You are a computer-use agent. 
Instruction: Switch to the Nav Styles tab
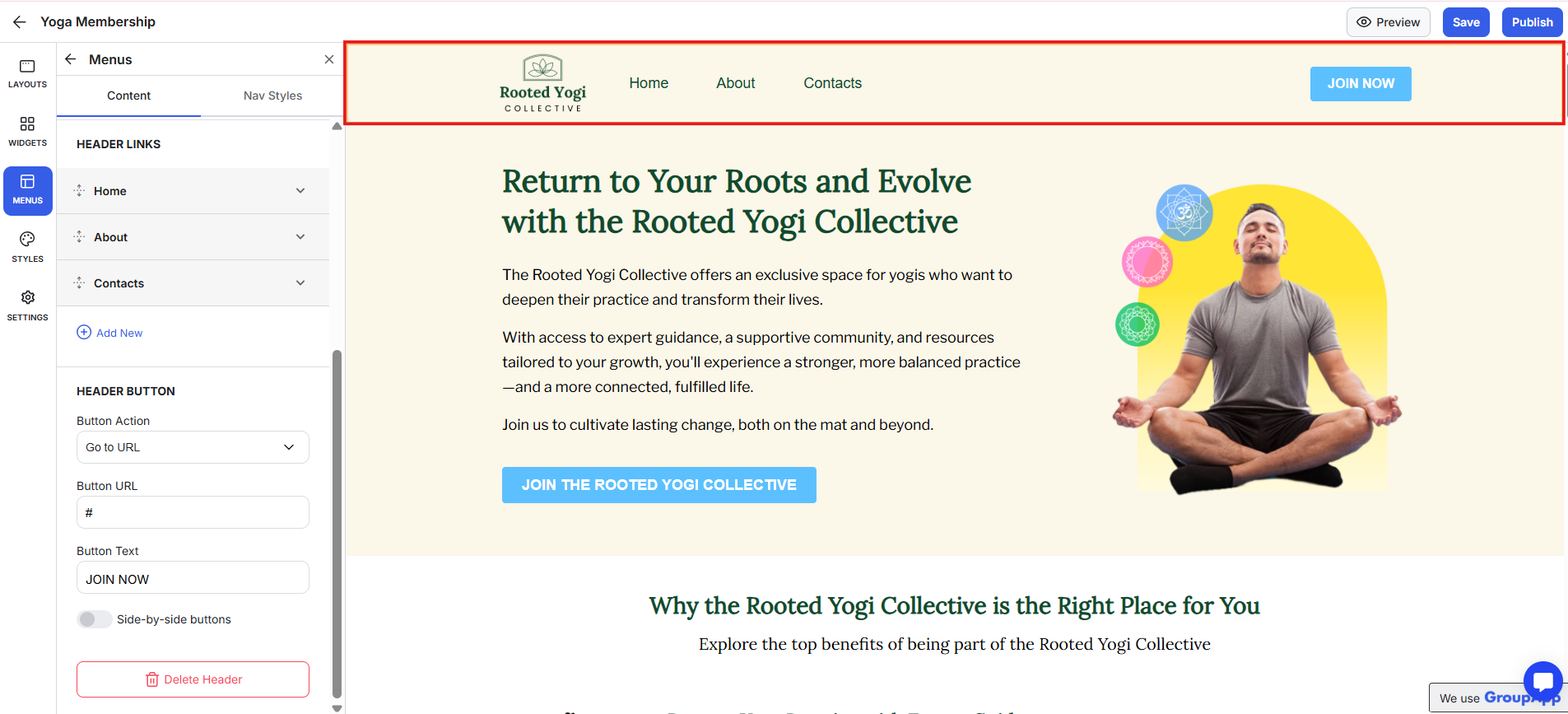click(272, 96)
